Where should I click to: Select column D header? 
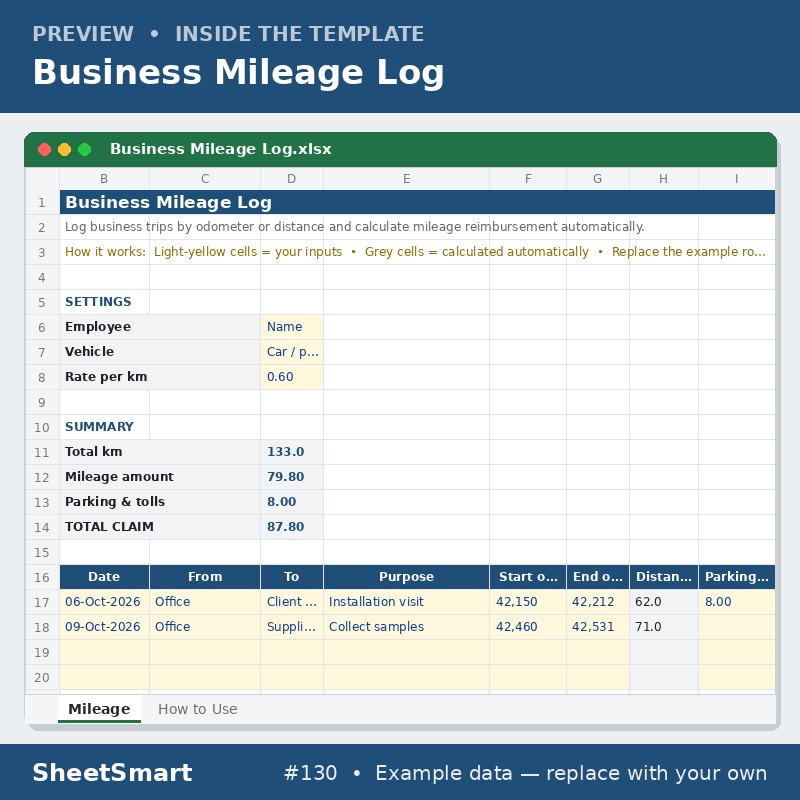coord(291,179)
